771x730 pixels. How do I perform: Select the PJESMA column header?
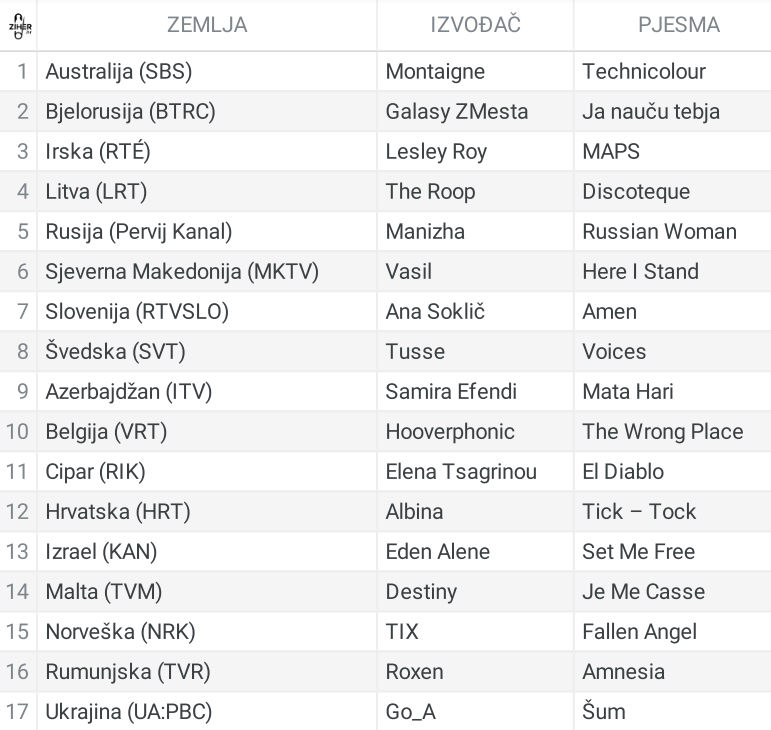pos(679,25)
